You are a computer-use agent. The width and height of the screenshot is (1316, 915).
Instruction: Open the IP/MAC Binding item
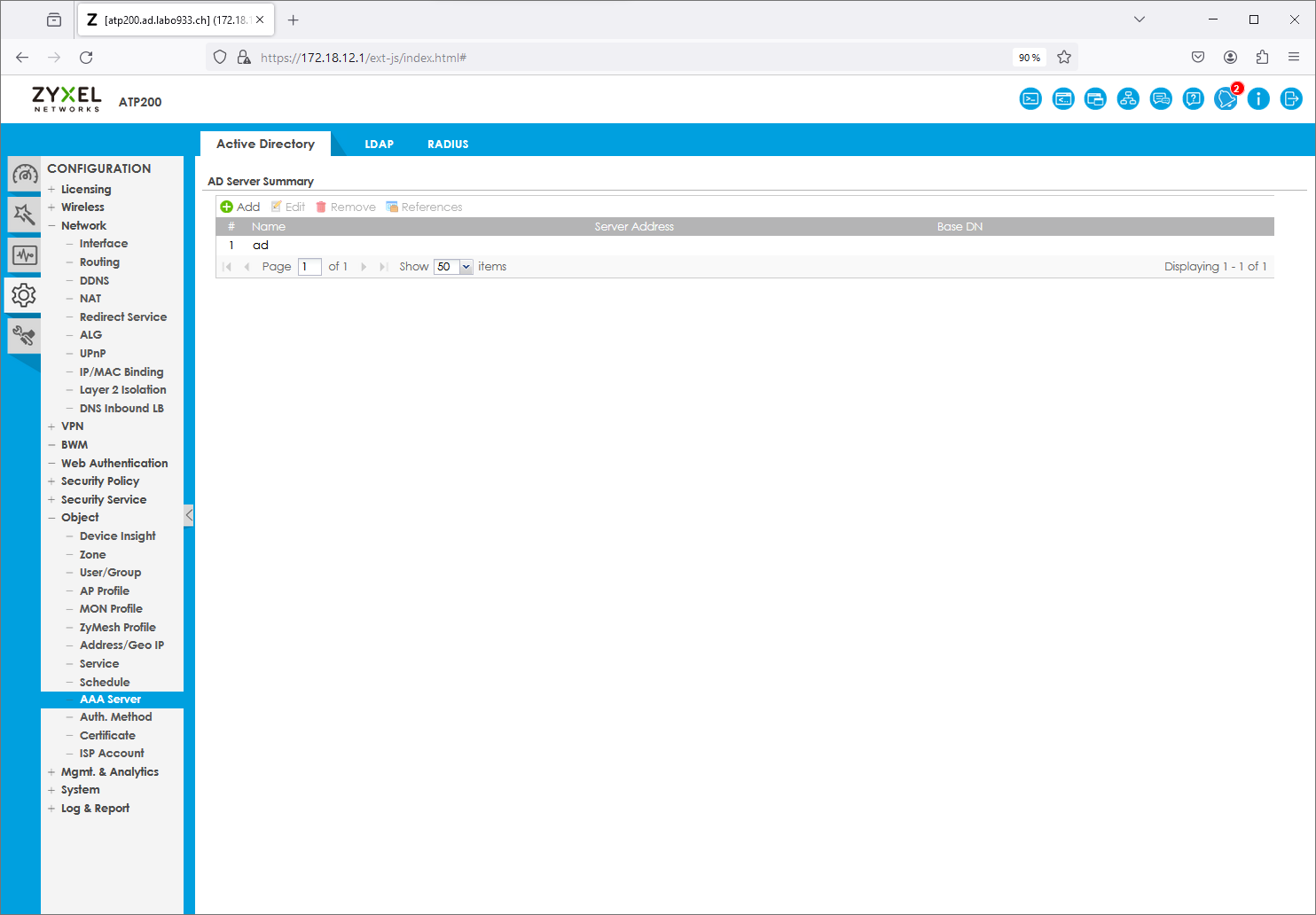coord(121,372)
